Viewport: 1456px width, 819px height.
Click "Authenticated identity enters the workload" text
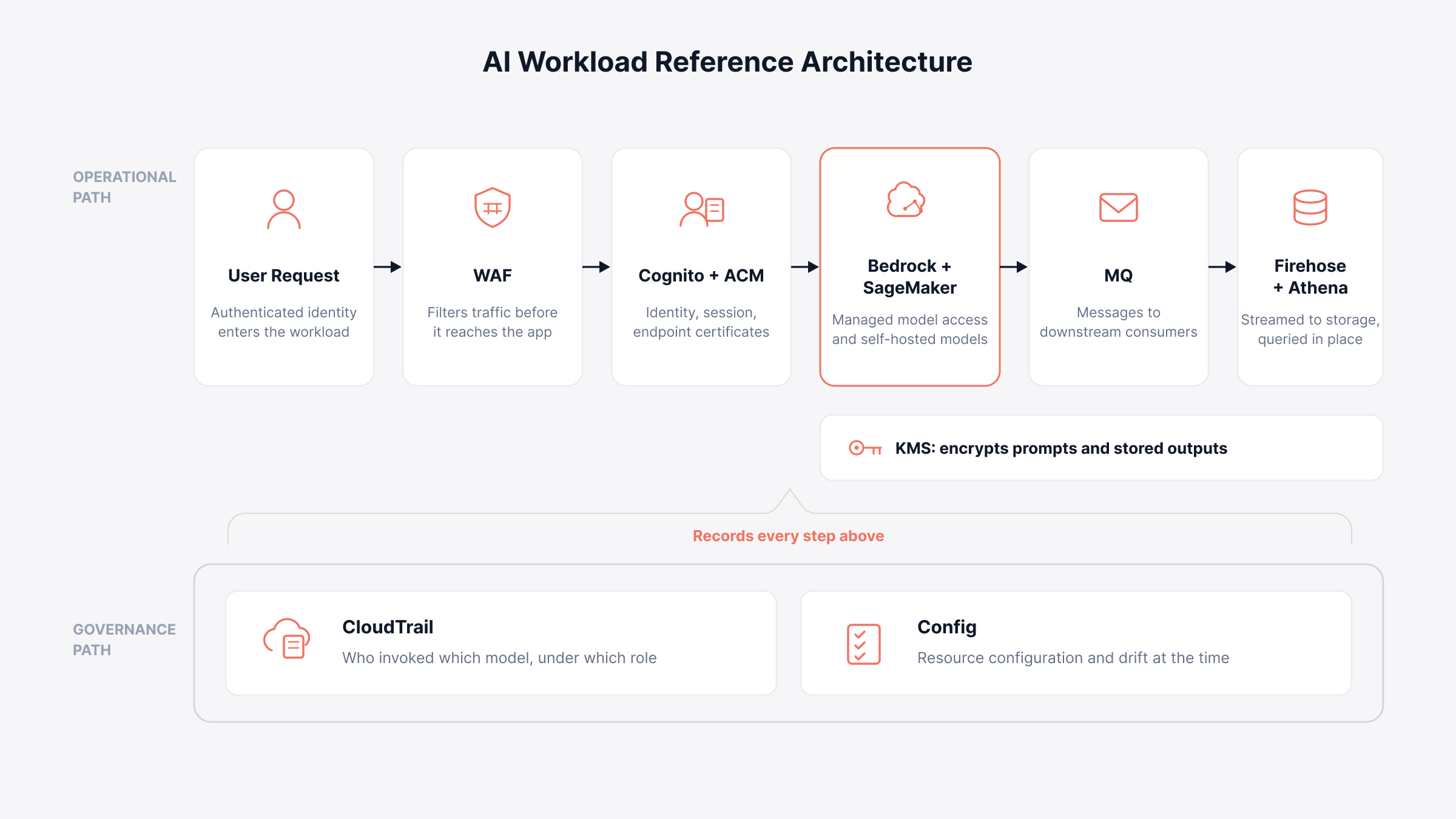284,322
